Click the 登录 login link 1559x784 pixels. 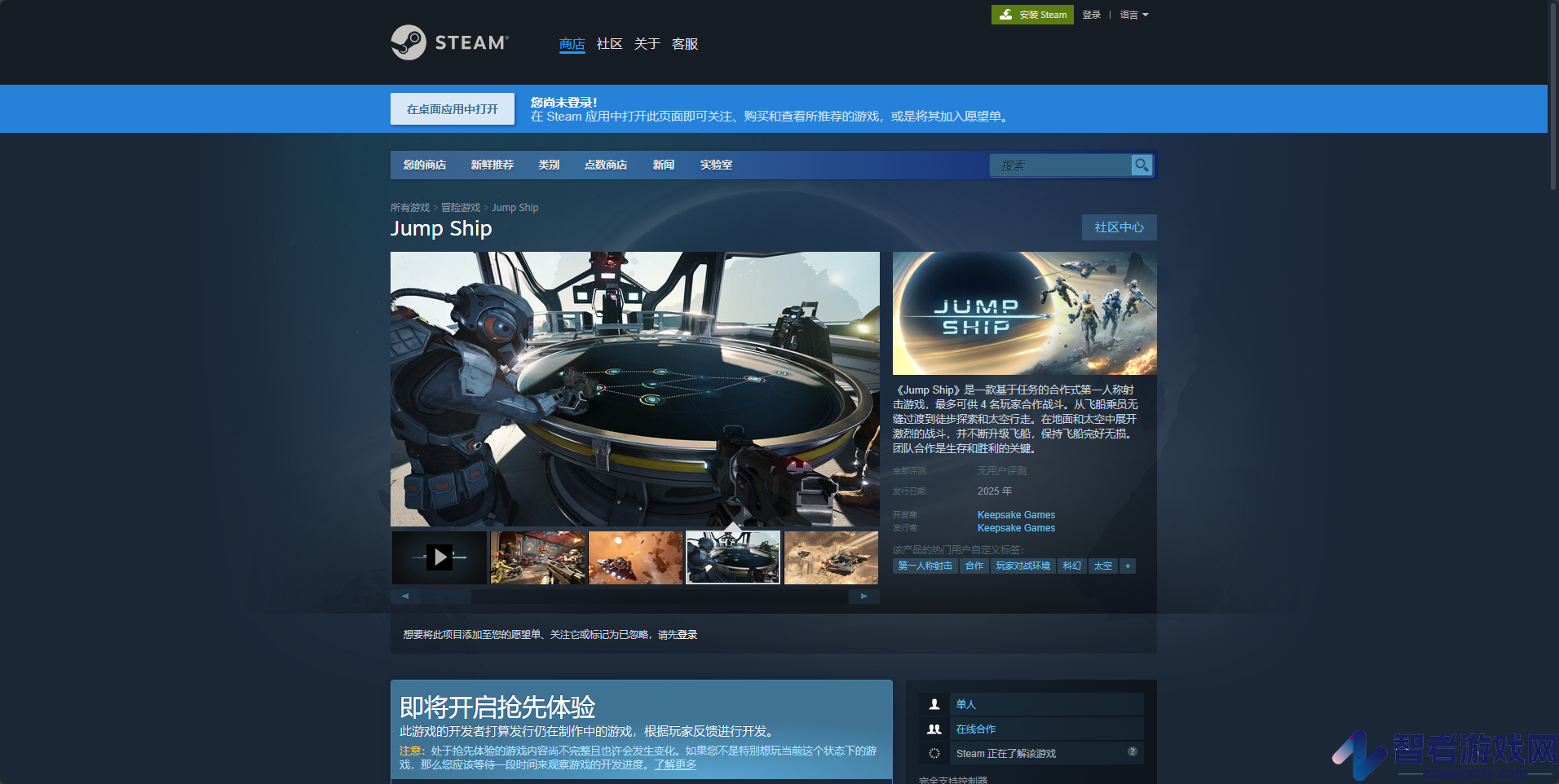tap(1092, 15)
